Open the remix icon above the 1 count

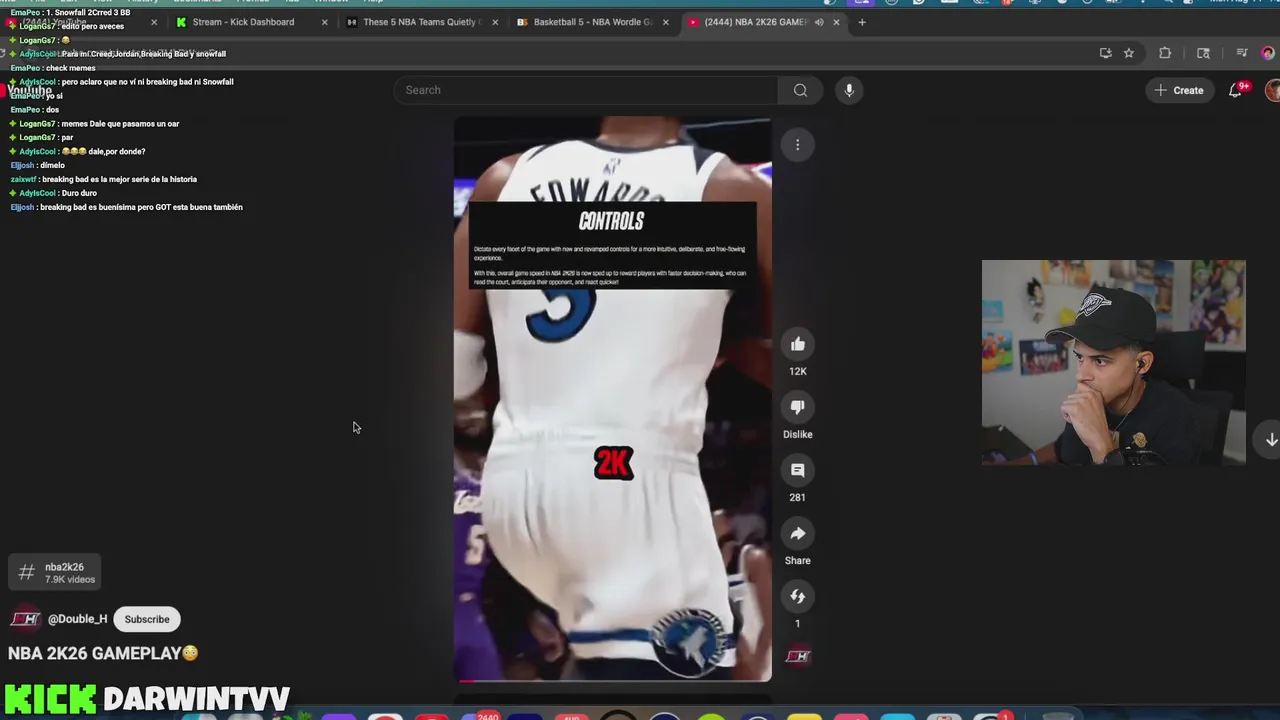pyautogui.click(x=797, y=597)
